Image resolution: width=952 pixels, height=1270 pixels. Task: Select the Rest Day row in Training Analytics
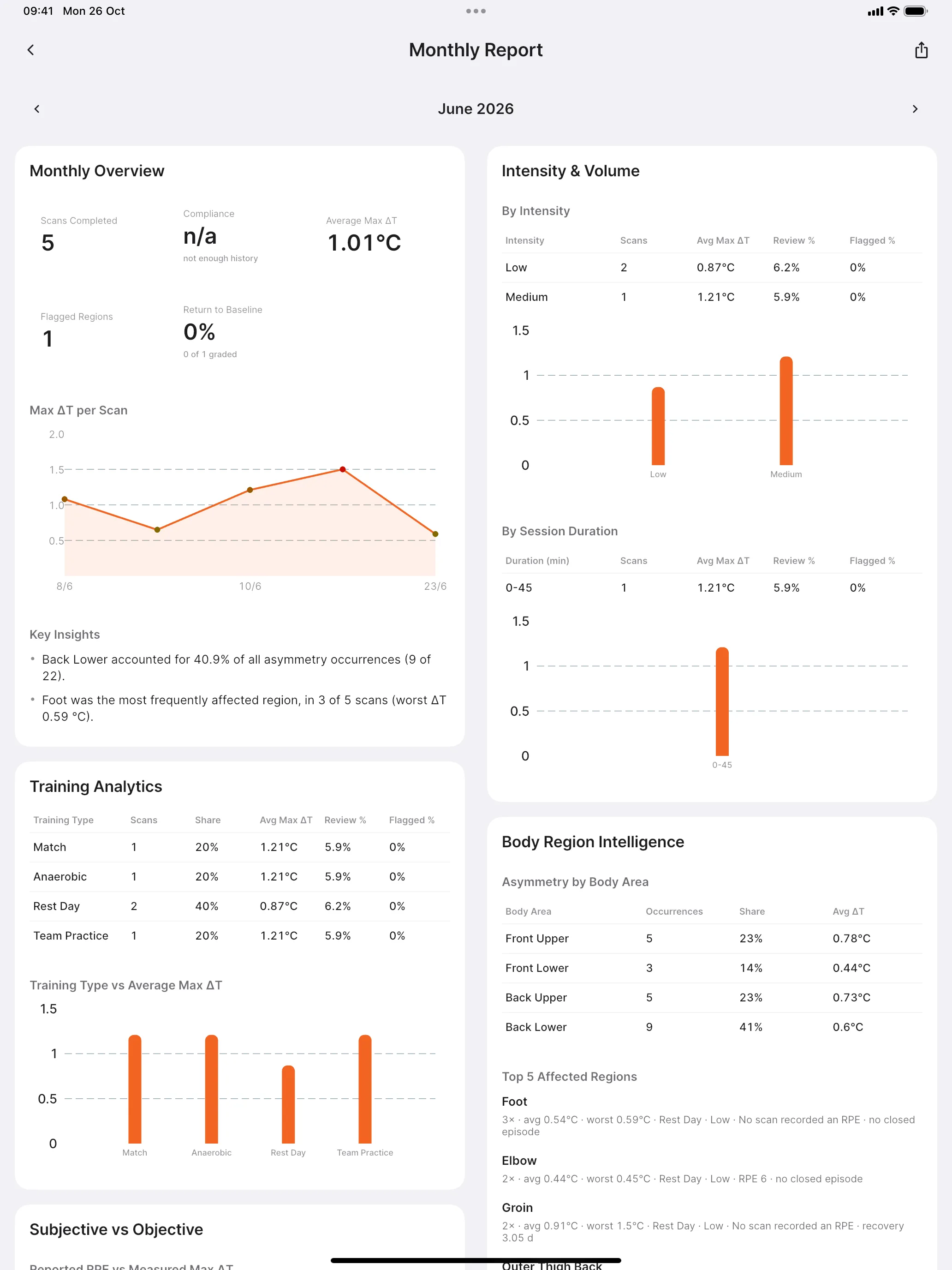(240, 906)
